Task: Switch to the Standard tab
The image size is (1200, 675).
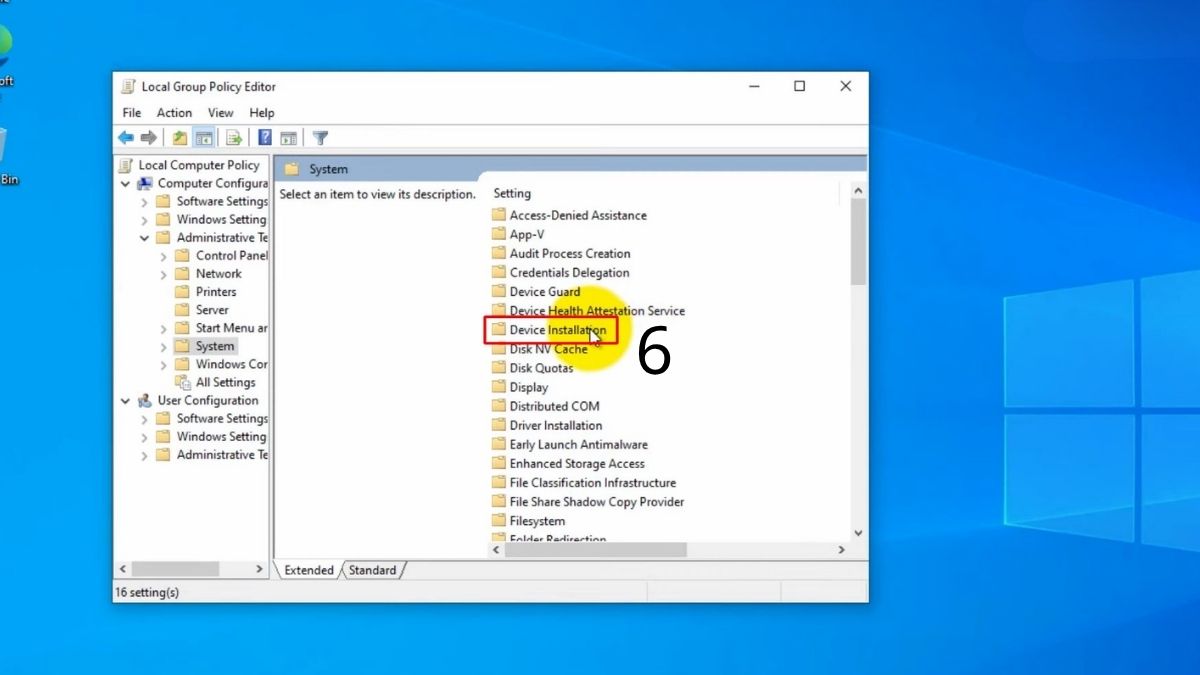Action: pyautogui.click(x=372, y=570)
